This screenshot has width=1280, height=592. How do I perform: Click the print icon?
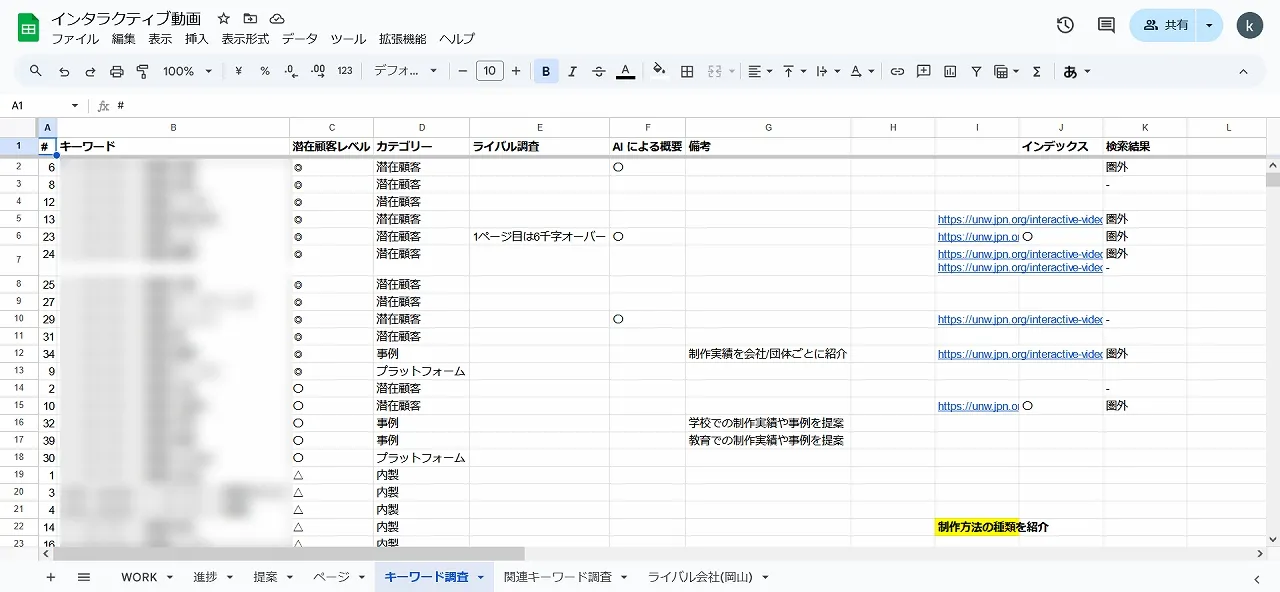(116, 71)
